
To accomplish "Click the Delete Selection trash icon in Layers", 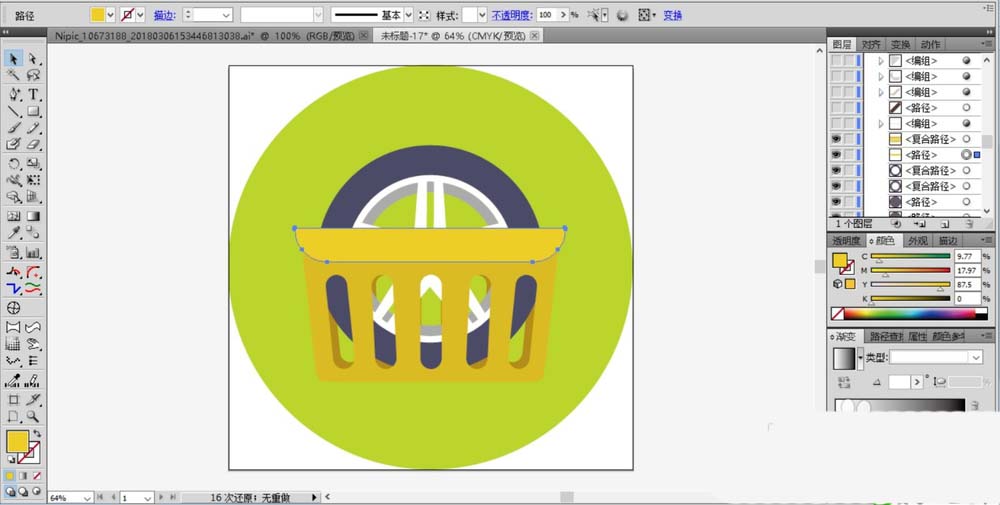I will point(969,224).
